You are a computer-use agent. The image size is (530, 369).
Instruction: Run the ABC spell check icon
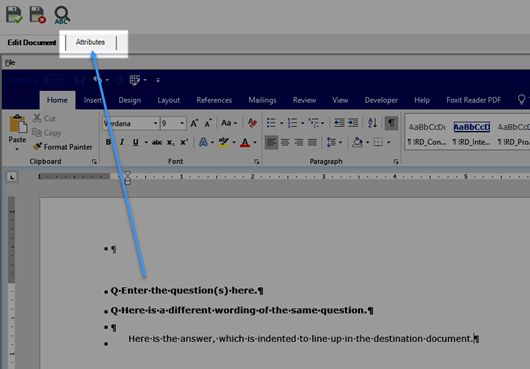(x=62, y=16)
